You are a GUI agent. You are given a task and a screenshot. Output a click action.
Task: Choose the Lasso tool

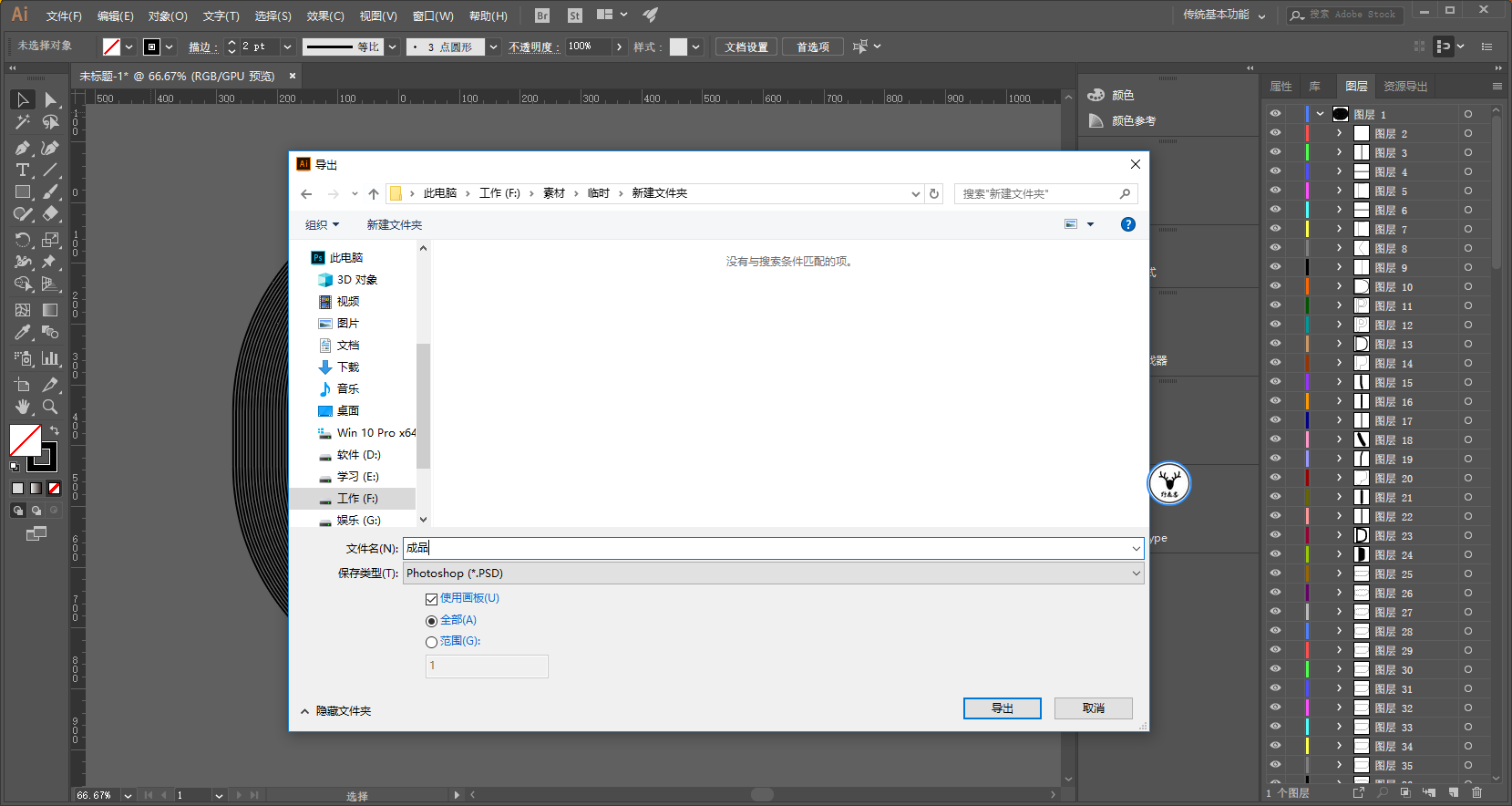tap(51, 122)
